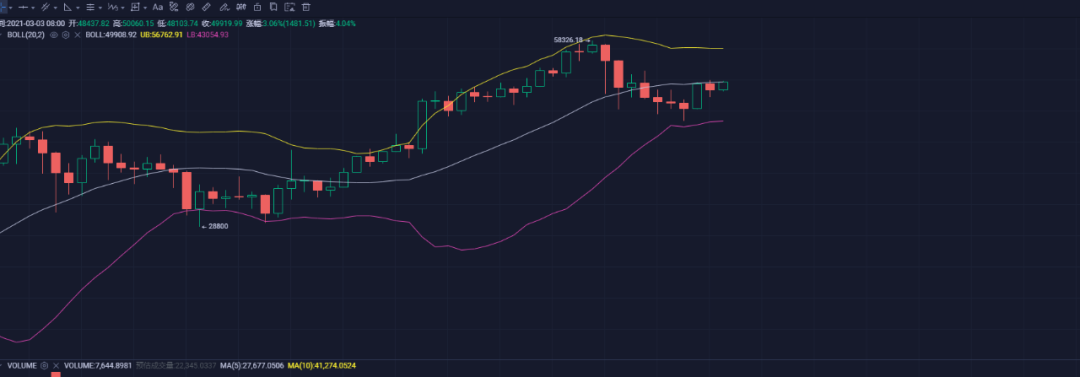The height and width of the screenshot is (377, 1080).
Task: Select the pencil brush drawing tool
Action: (225, 7)
